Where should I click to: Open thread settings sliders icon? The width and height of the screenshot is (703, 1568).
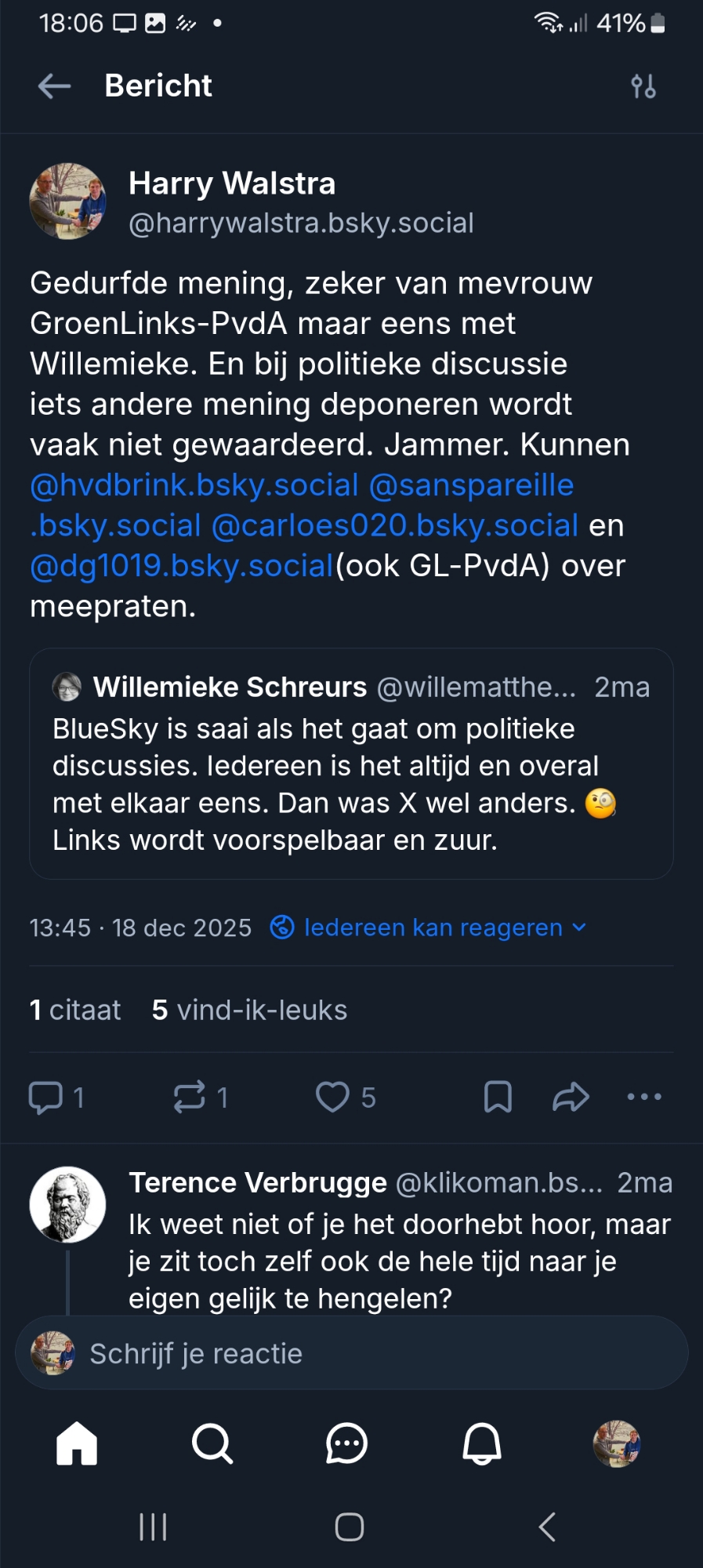(643, 86)
